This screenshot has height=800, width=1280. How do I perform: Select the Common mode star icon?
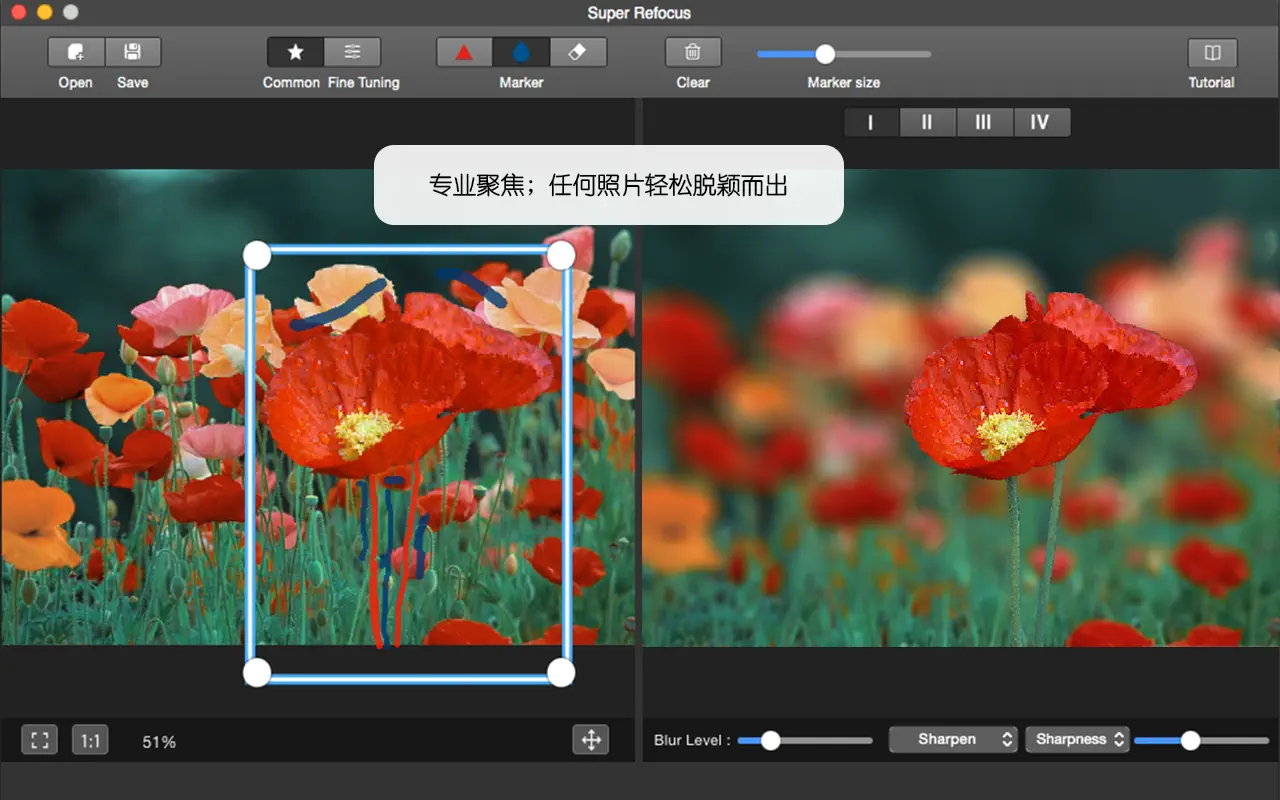tap(294, 51)
